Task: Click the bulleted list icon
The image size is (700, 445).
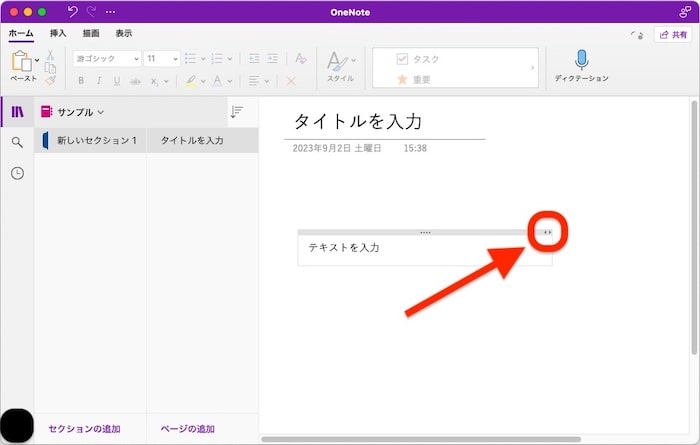Action: pos(191,58)
